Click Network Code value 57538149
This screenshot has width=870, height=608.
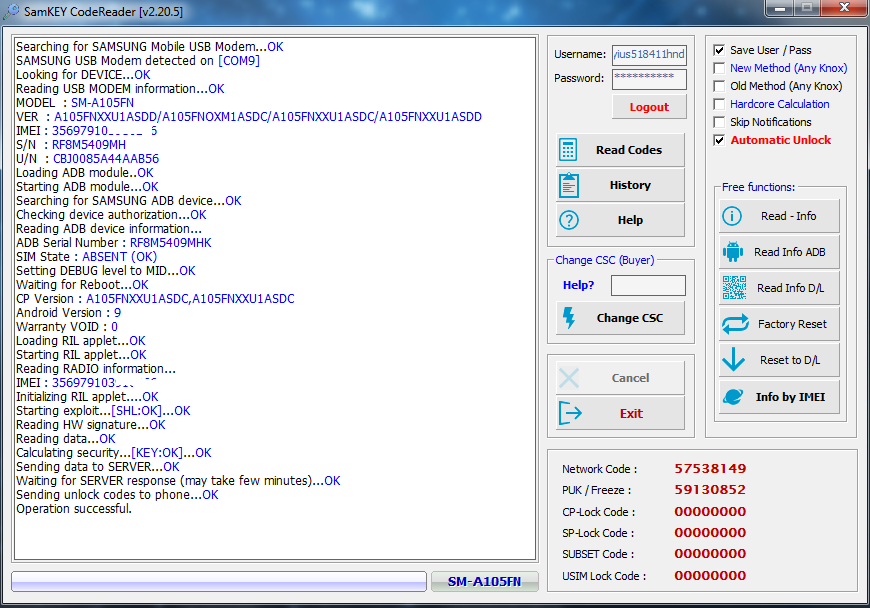710,469
